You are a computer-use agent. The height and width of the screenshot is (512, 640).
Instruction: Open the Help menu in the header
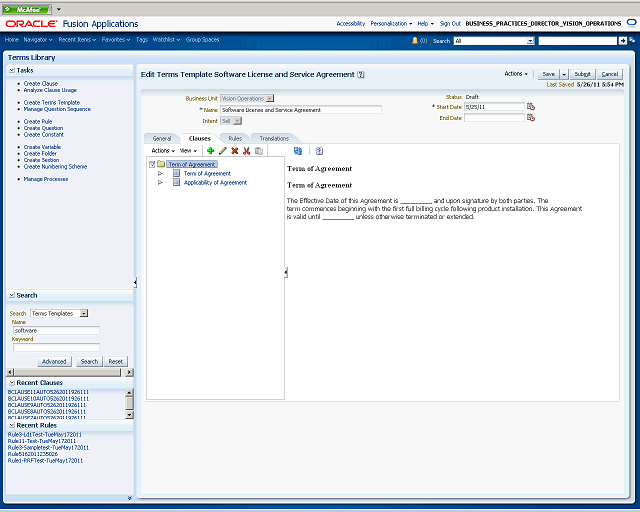tap(425, 24)
